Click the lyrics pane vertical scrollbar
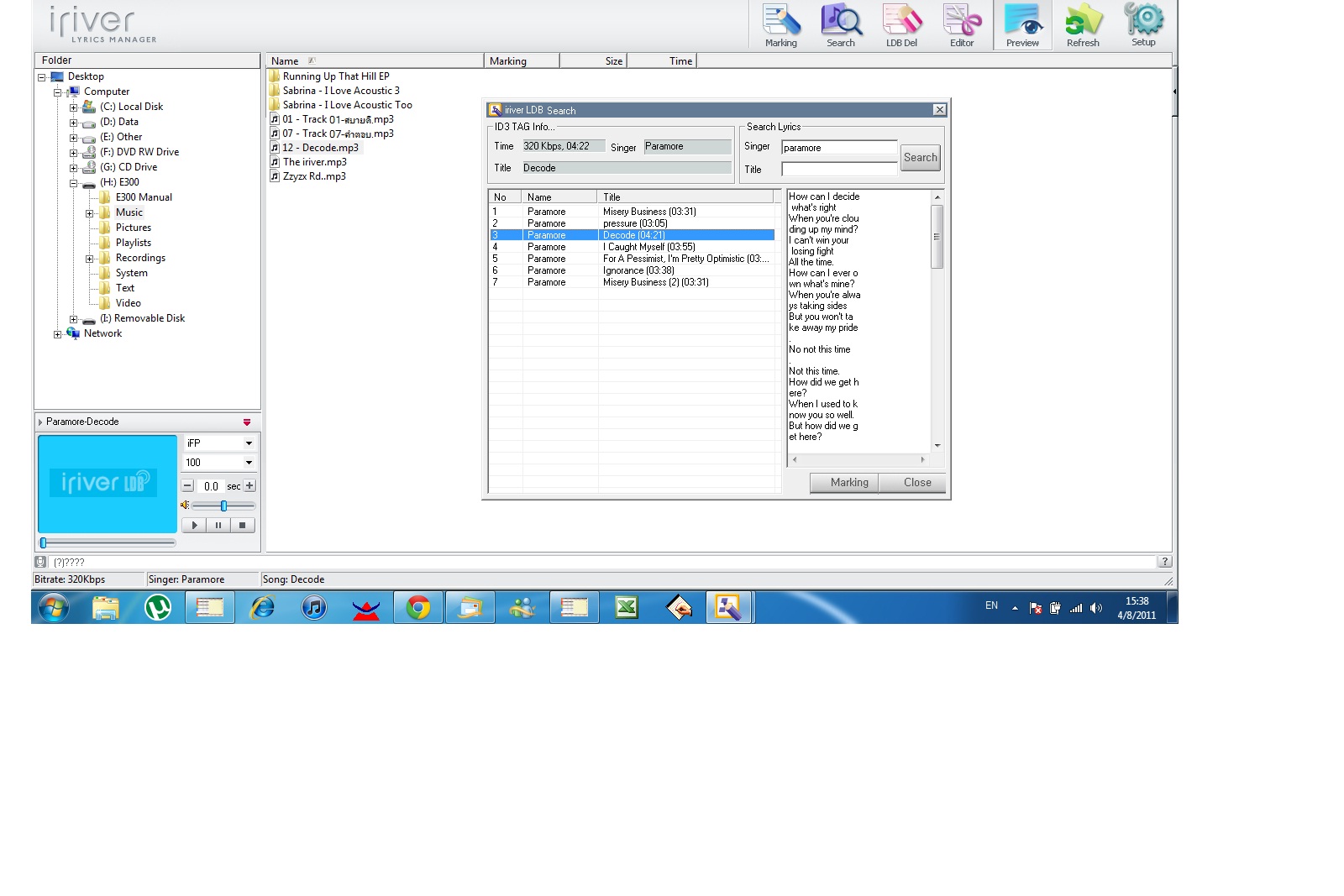 click(937, 321)
